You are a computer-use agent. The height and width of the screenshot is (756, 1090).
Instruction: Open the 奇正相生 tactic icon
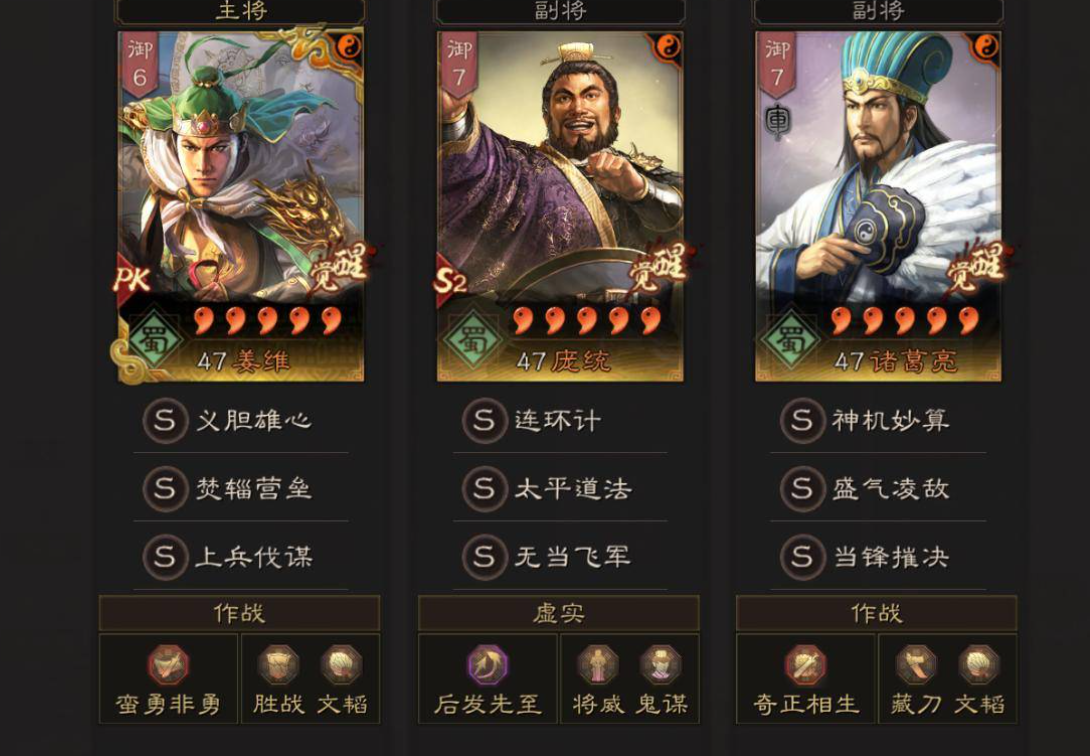806,665
